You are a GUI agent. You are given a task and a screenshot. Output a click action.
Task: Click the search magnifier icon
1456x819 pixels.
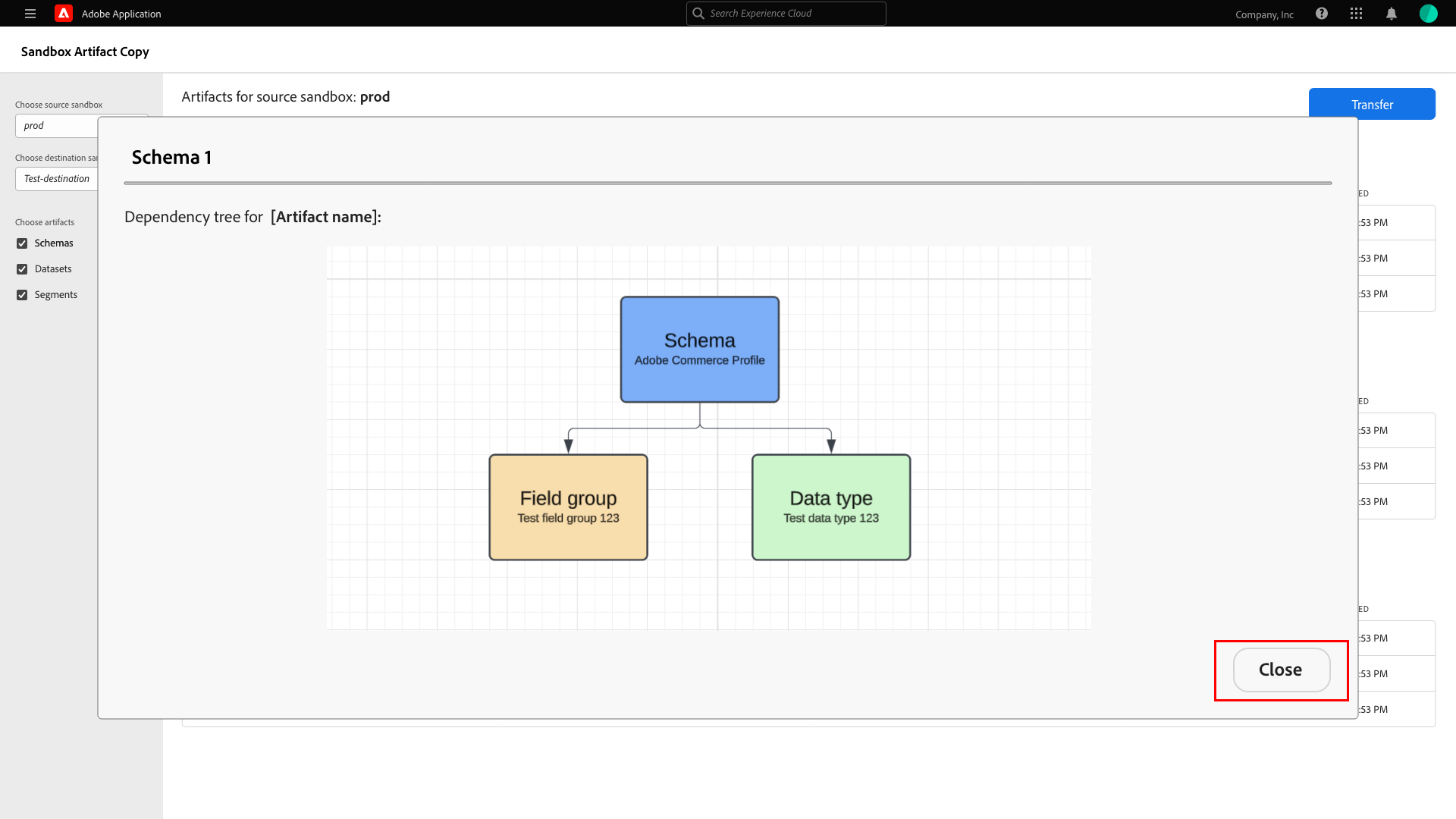point(698,14)
